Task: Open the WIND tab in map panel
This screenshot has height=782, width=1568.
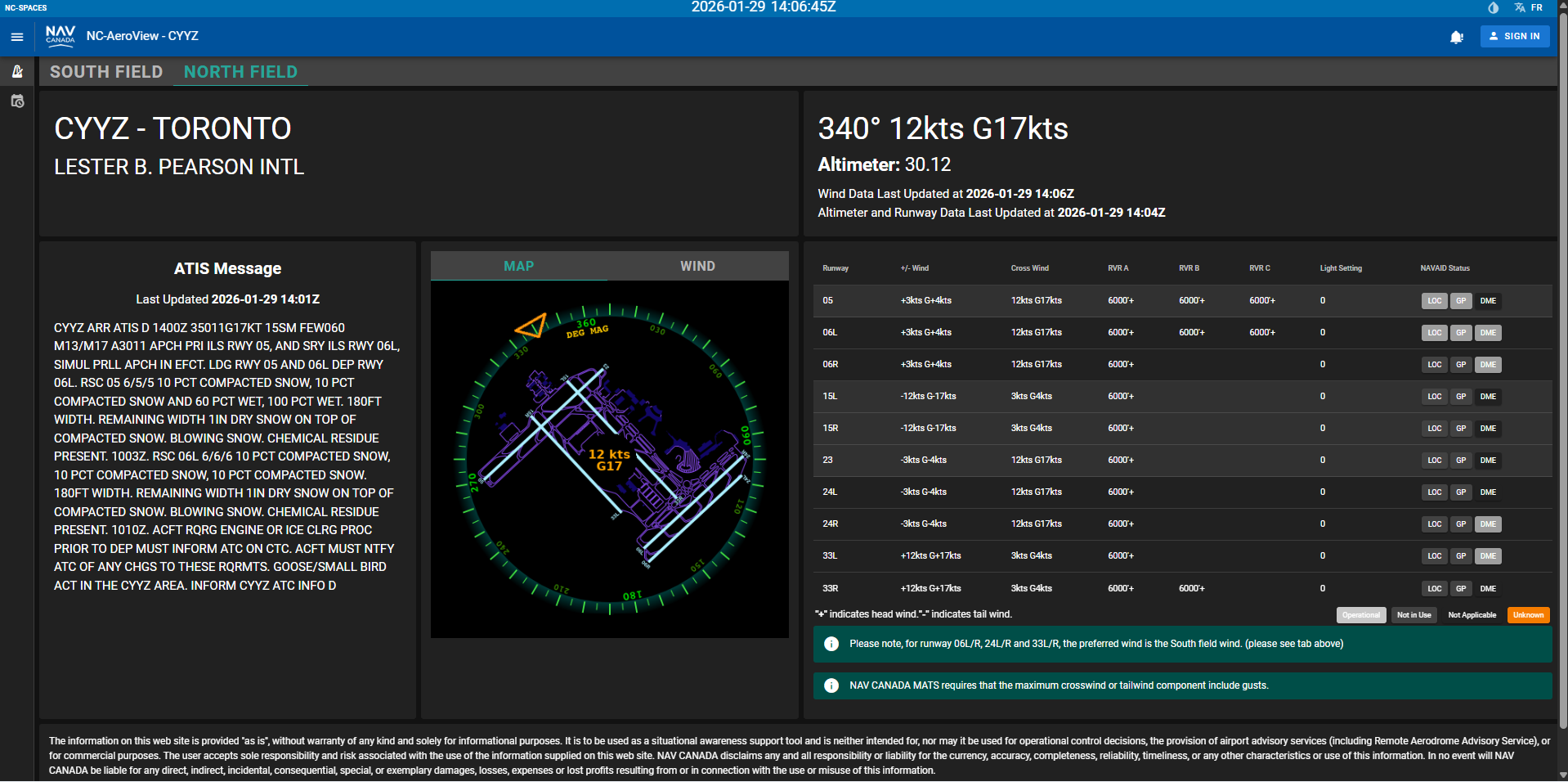Action: click(x=697, y=266)
